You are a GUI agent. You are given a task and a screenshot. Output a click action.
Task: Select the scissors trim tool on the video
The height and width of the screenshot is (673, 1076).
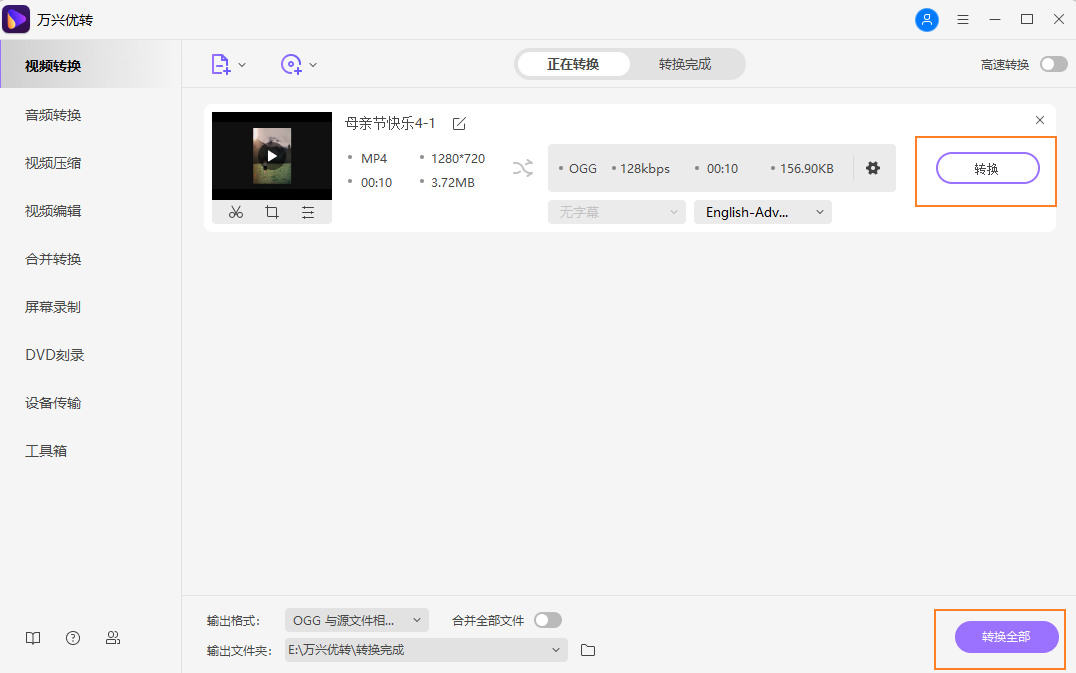236,212
